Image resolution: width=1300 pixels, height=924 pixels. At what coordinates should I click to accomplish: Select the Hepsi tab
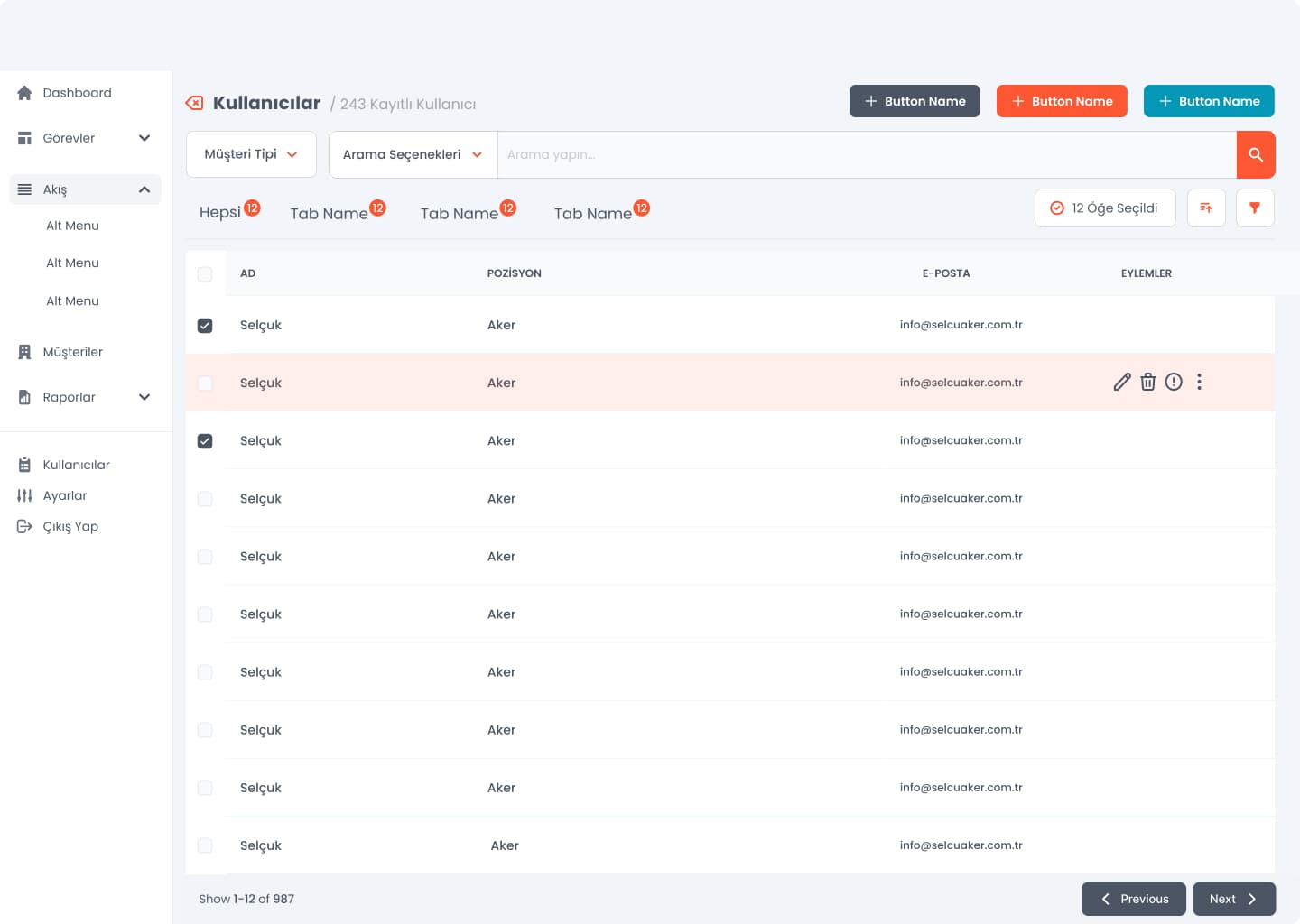228,211
